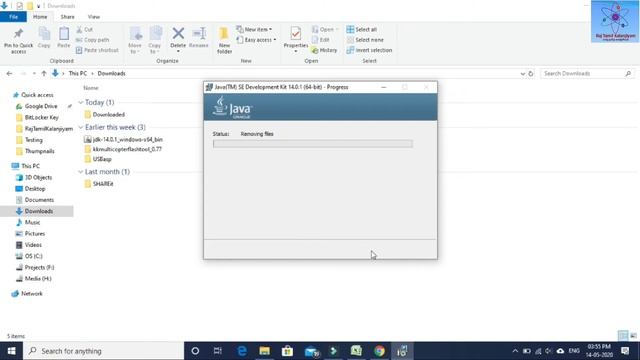Screen dimensions: 640x360
Task: Switch to the Home ribbon tab
Action: [40, 17]
